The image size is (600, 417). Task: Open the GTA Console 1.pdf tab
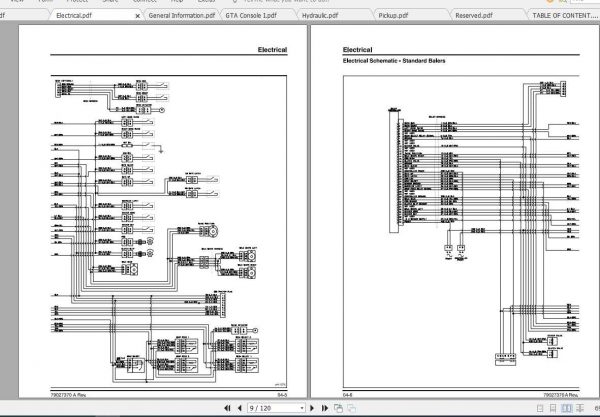(x=251, y=16)
